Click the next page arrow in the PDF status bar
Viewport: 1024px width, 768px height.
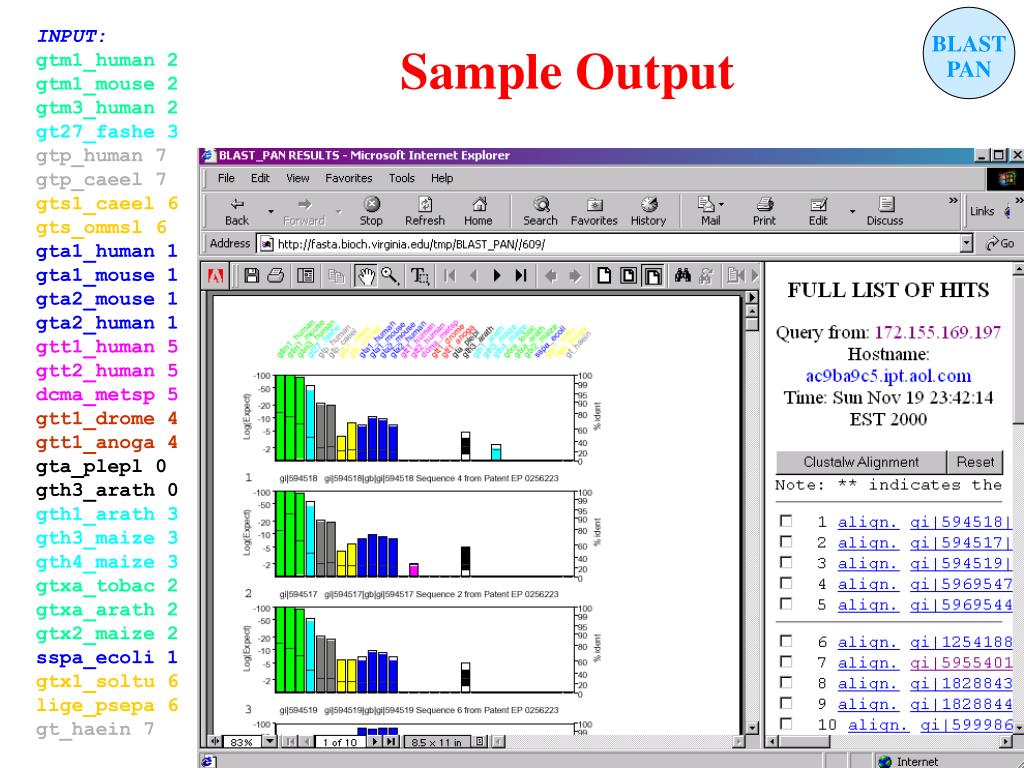click(375, 741)
